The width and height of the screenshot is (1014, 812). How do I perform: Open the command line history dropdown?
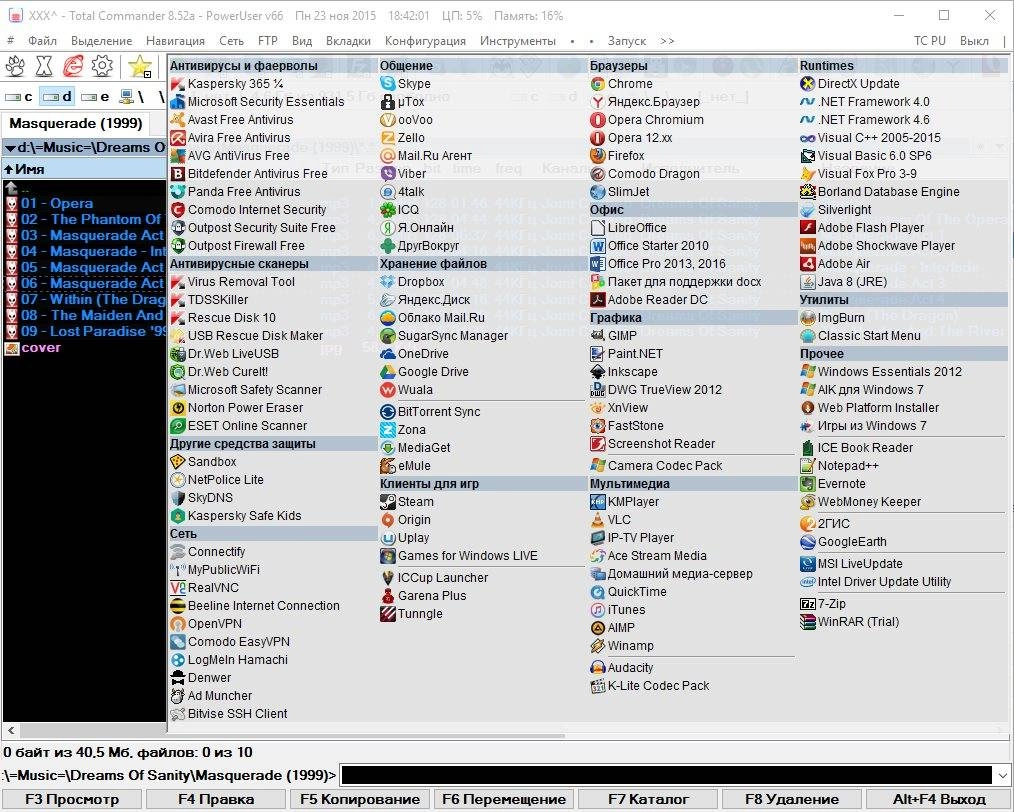[1002, 775]
